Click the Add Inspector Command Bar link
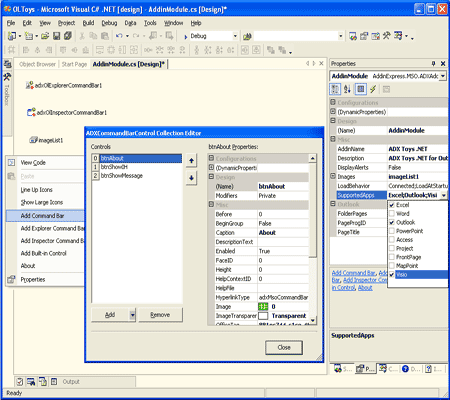This screenshot has height=400, width=450. point(365,280)
